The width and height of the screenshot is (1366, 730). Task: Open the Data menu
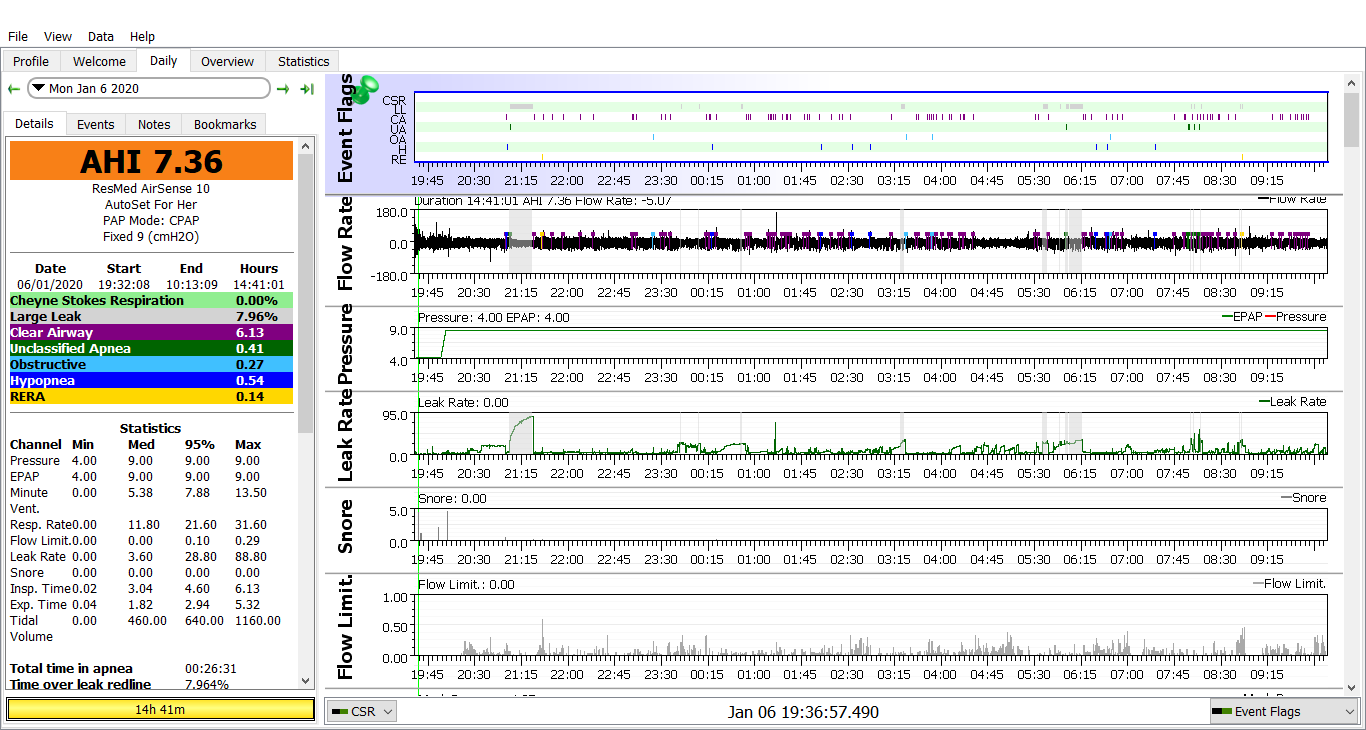[x=100, y=36]
